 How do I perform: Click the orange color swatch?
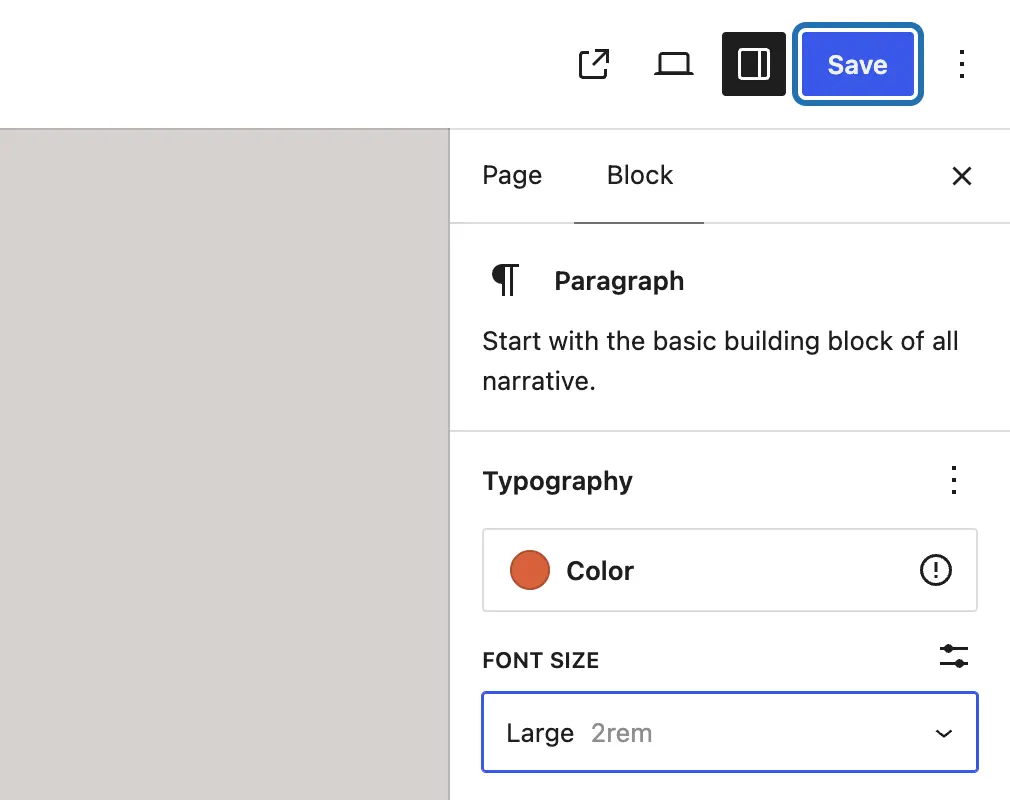(529, 570)
